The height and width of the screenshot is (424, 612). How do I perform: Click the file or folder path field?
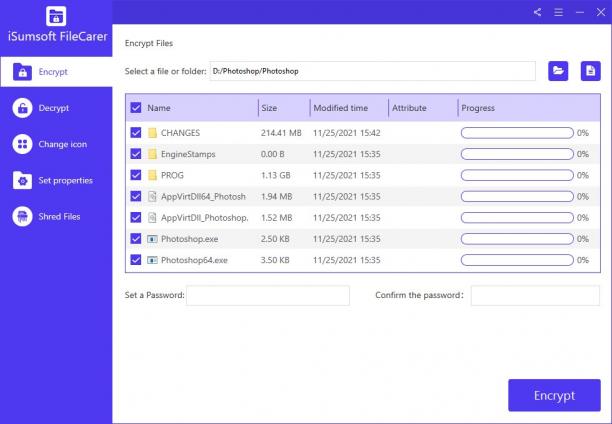pyautogui.click(x=373, y=71)
